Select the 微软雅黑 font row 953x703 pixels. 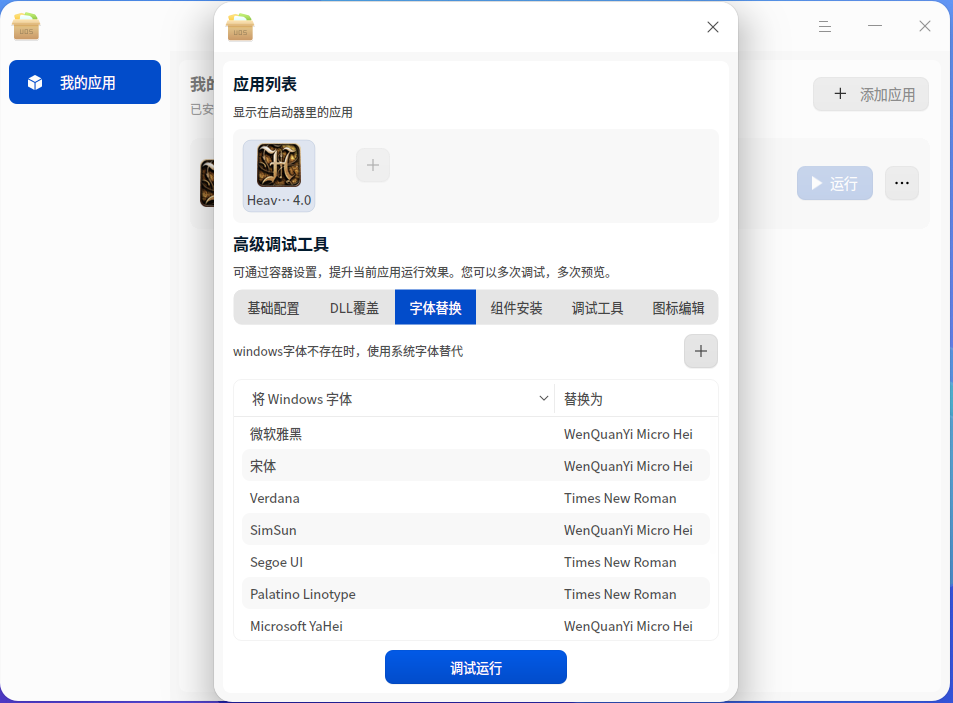coord(476,434)
